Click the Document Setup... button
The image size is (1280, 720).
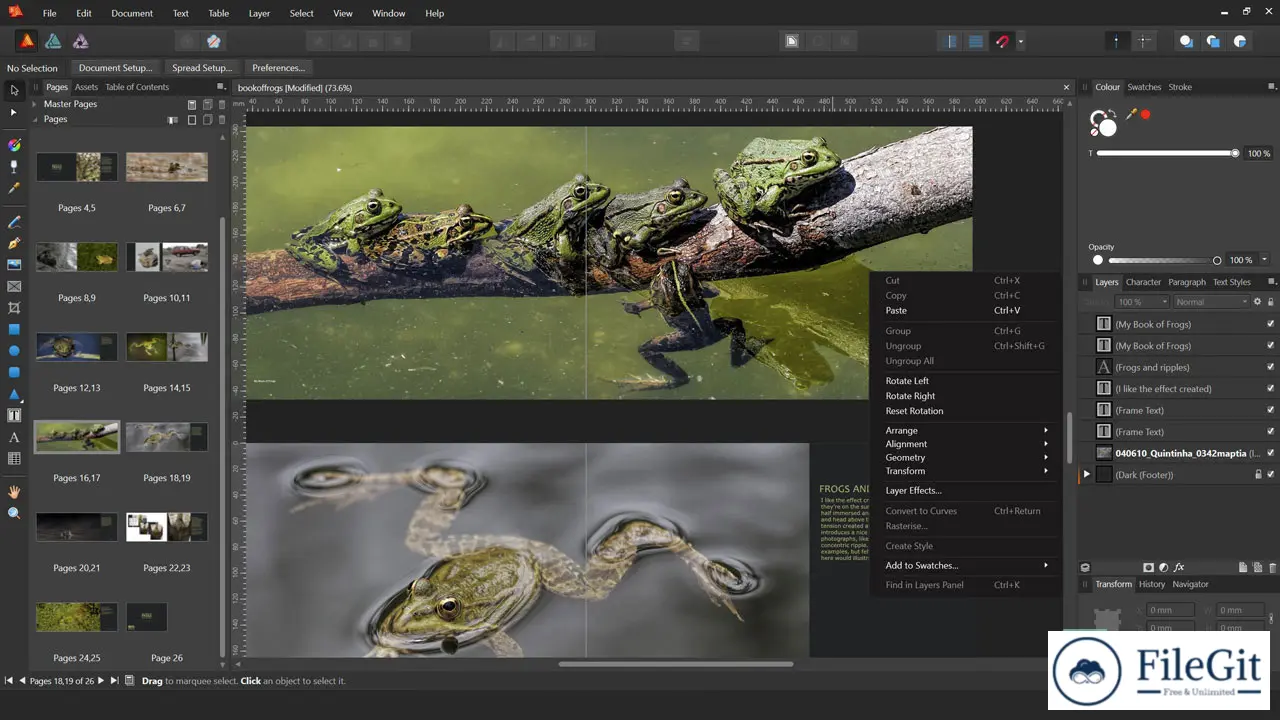[115, 68]
